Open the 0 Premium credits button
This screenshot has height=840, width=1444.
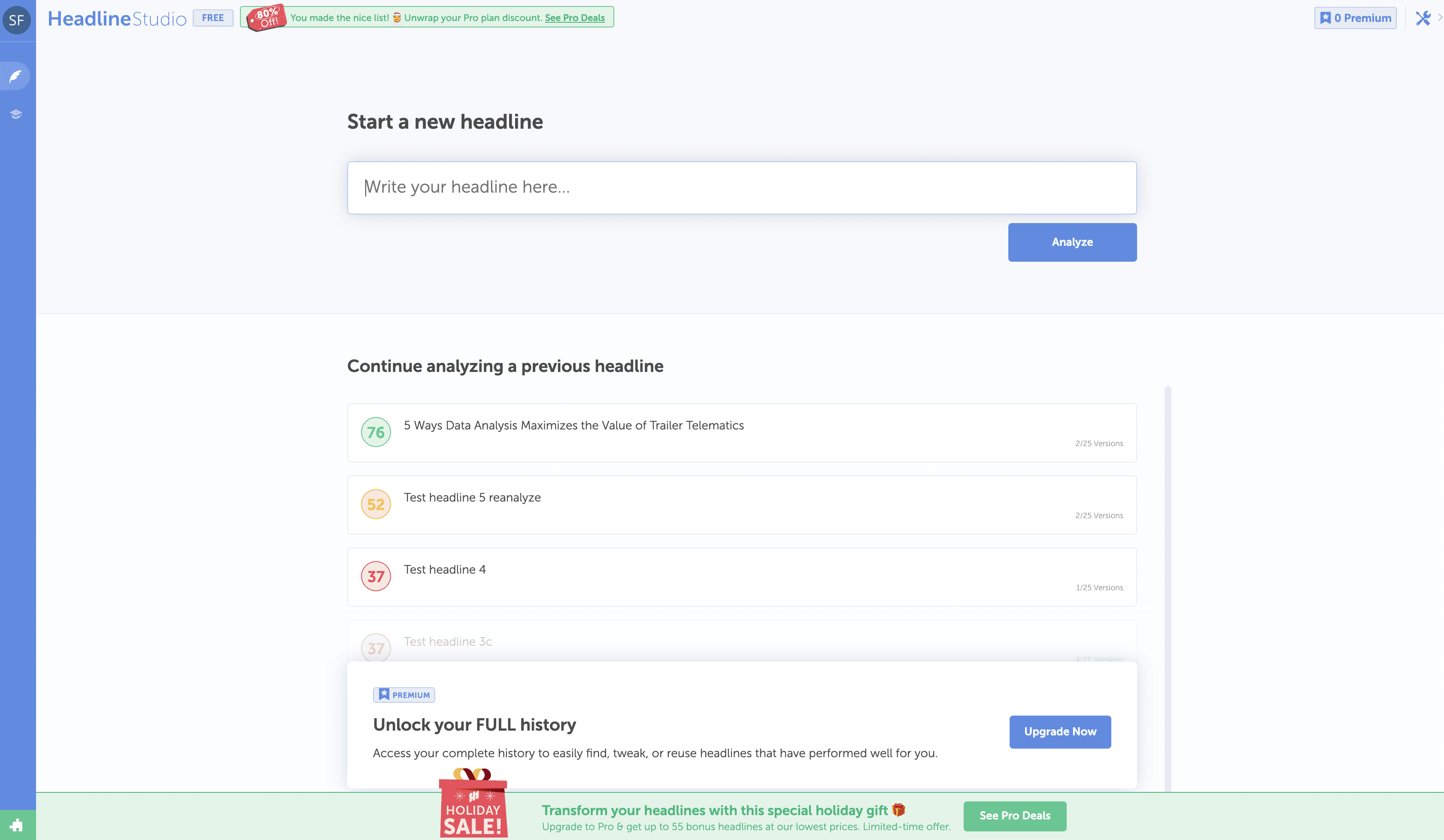coord(1355,18)
